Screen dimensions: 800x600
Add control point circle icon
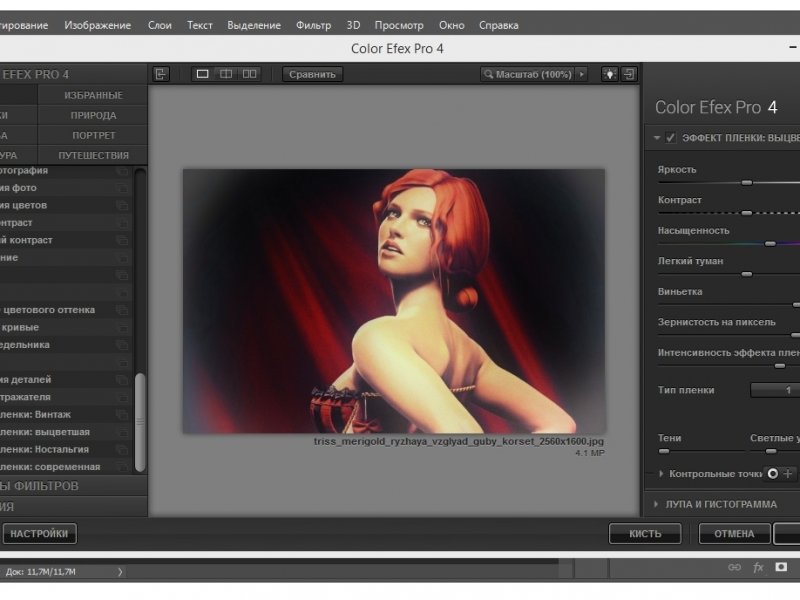pyautogui.click(x=772, y=473)
